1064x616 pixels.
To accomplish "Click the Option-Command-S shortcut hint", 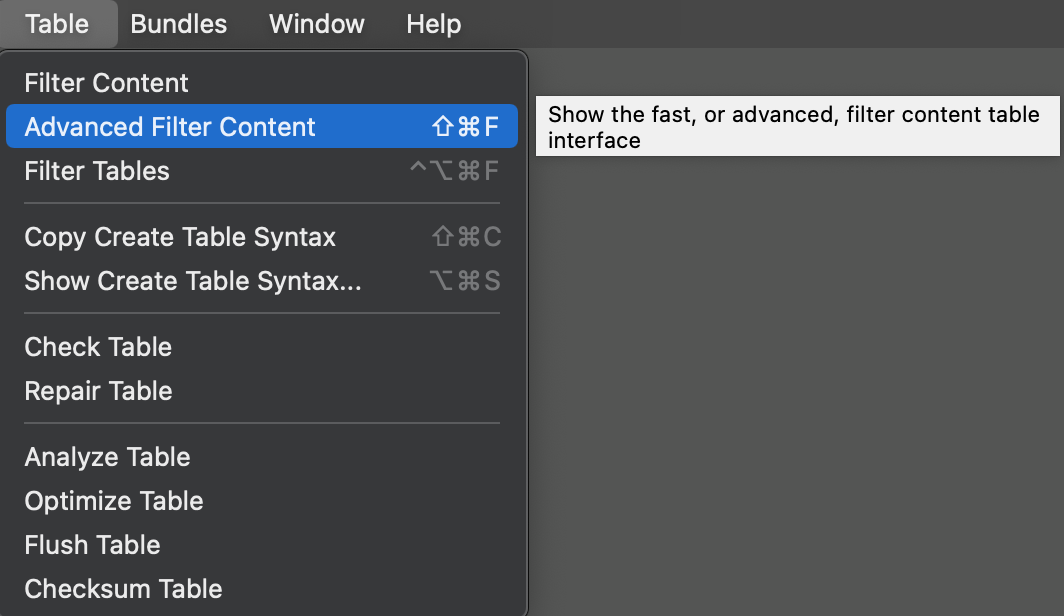I will [465, 281].
